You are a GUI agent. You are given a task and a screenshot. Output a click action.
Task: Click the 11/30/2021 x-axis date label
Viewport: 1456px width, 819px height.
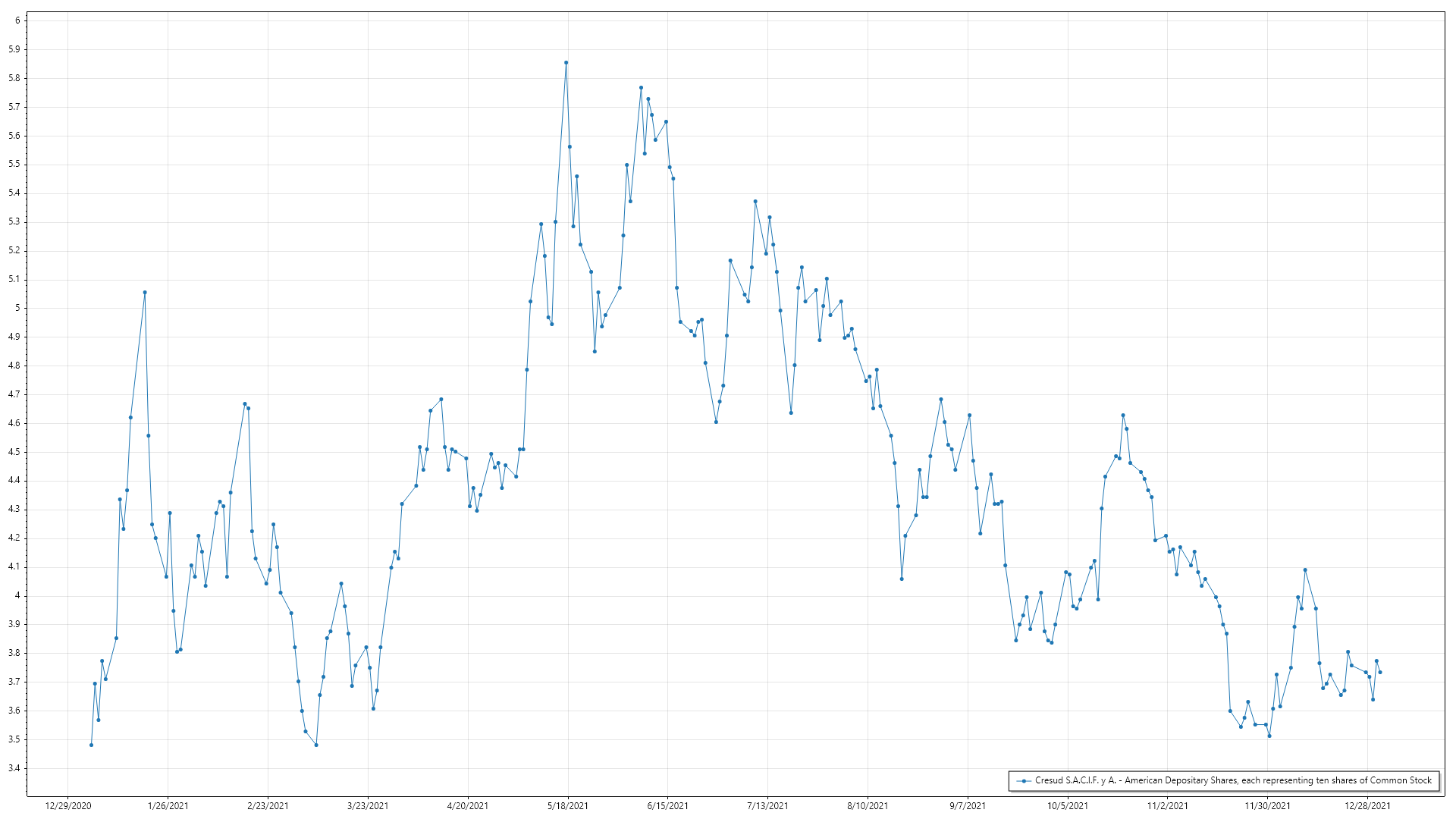[x=1267, y=805]
